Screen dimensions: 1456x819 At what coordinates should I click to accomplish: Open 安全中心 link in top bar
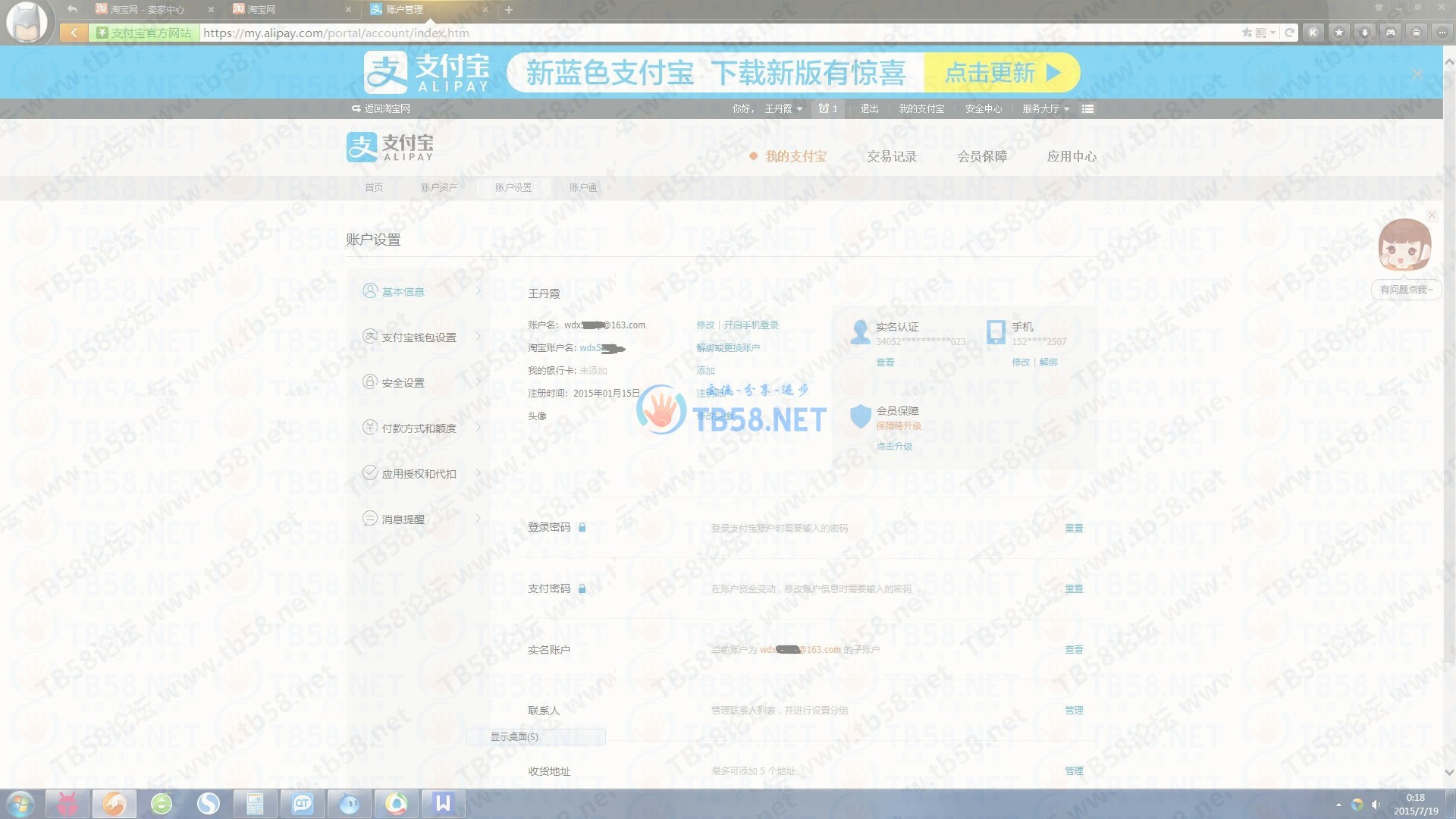click(983, 108)
